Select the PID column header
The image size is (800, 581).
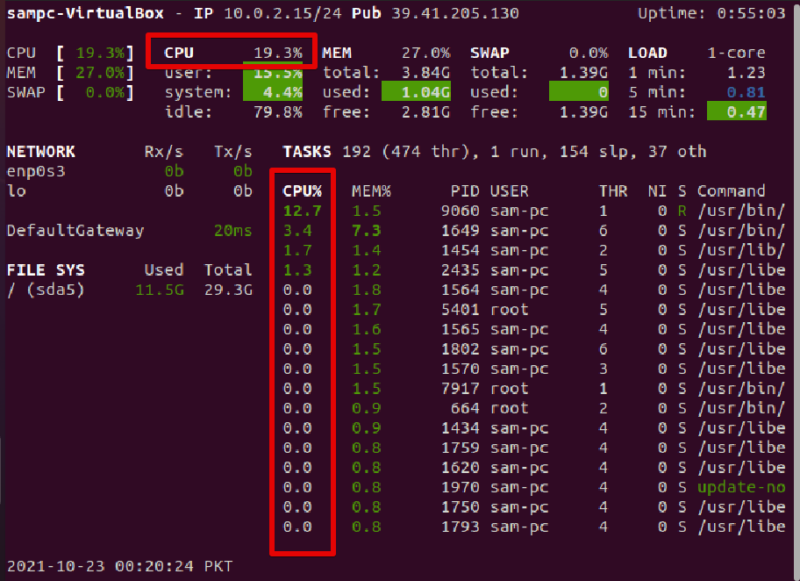464,191
